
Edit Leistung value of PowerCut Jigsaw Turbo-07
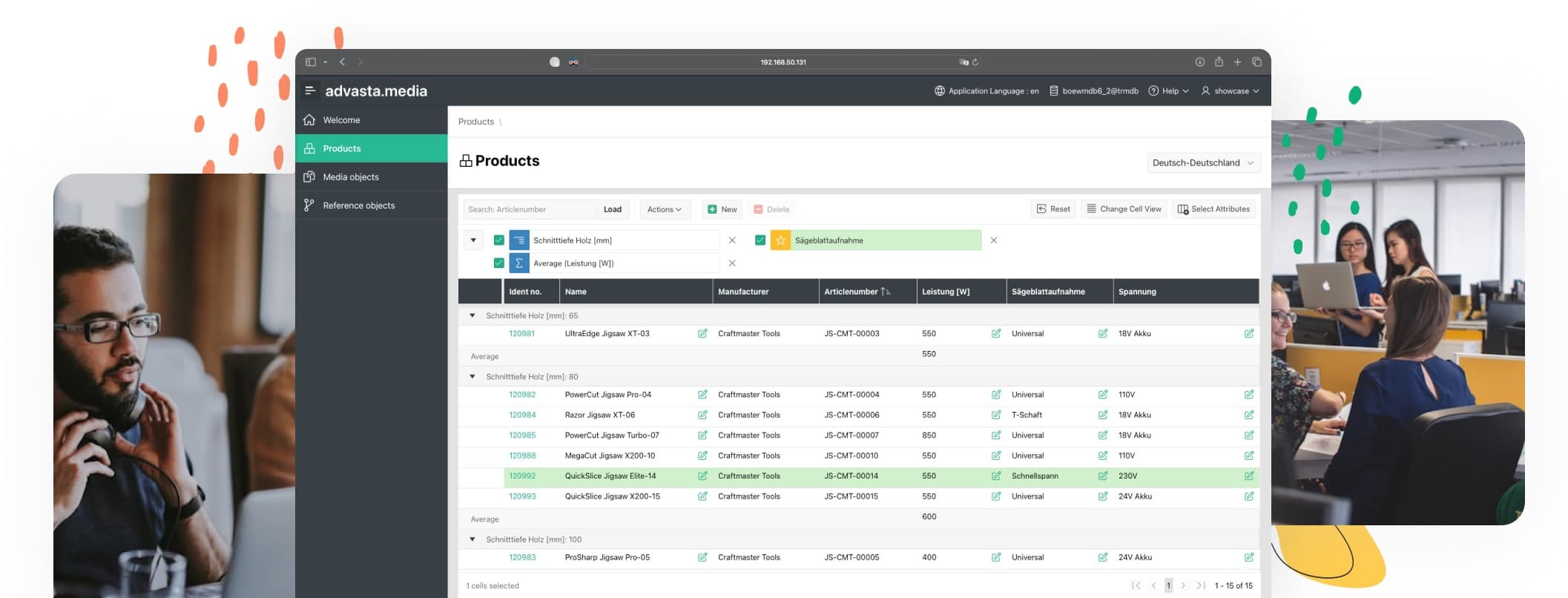pos(996,436)
